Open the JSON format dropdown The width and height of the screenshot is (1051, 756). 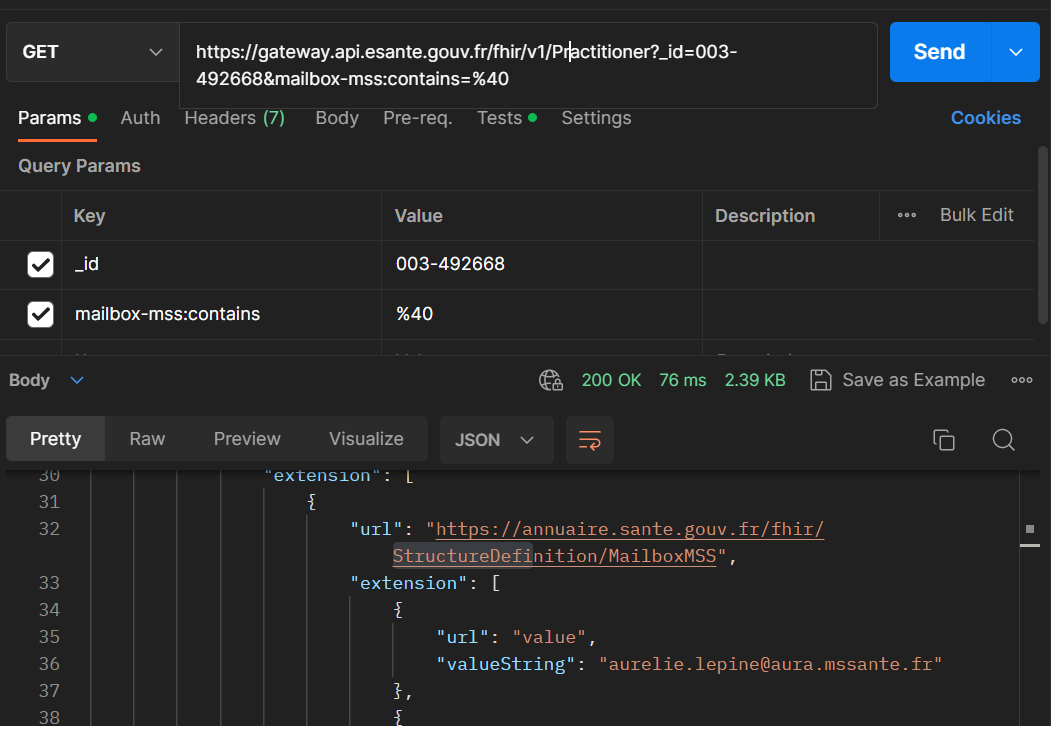point(496,440)
